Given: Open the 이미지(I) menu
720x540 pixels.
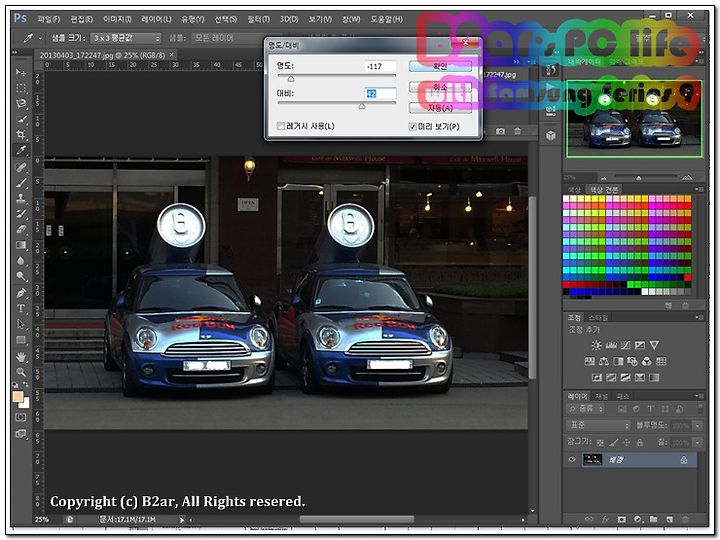Looking at the screenshot, I should 117,19.
